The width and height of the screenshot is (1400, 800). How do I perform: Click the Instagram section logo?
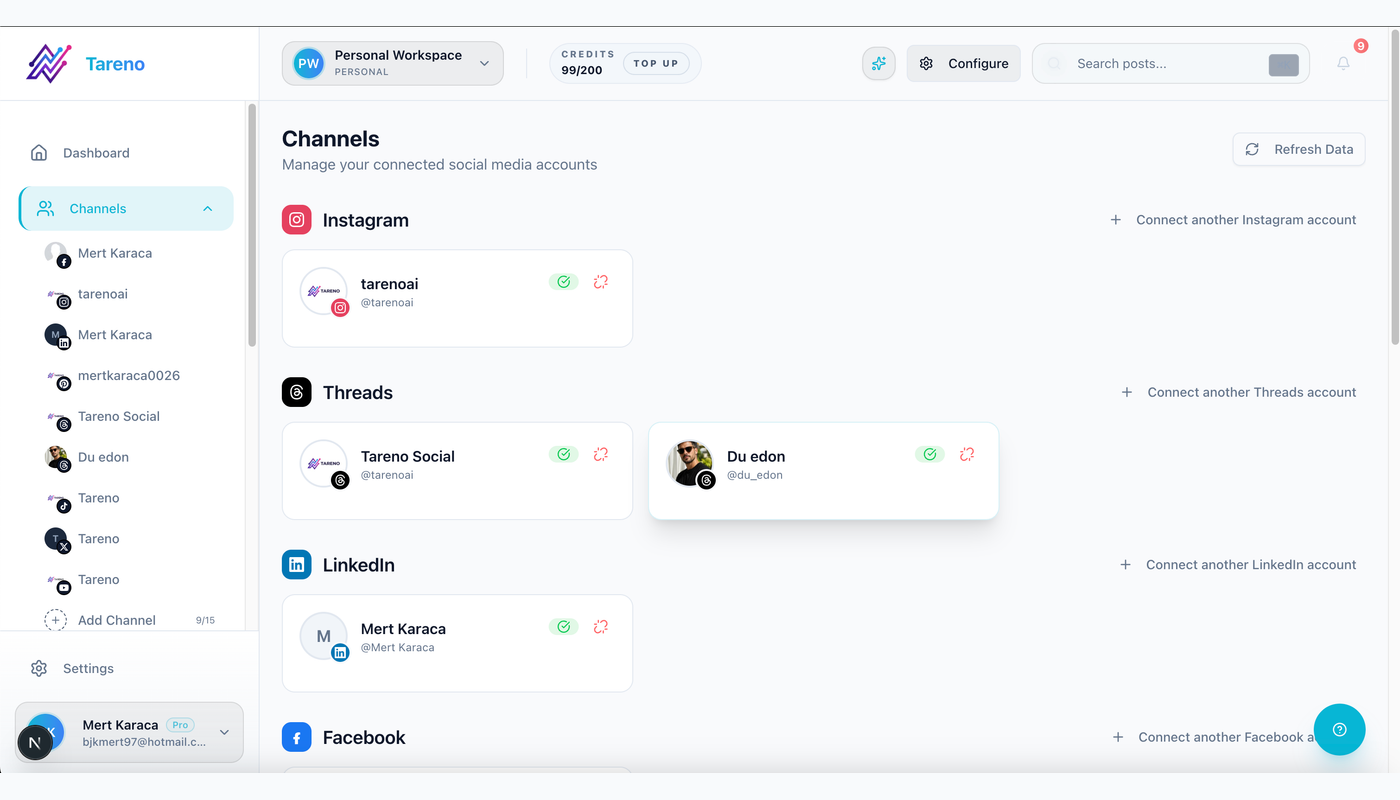point(297,220)
